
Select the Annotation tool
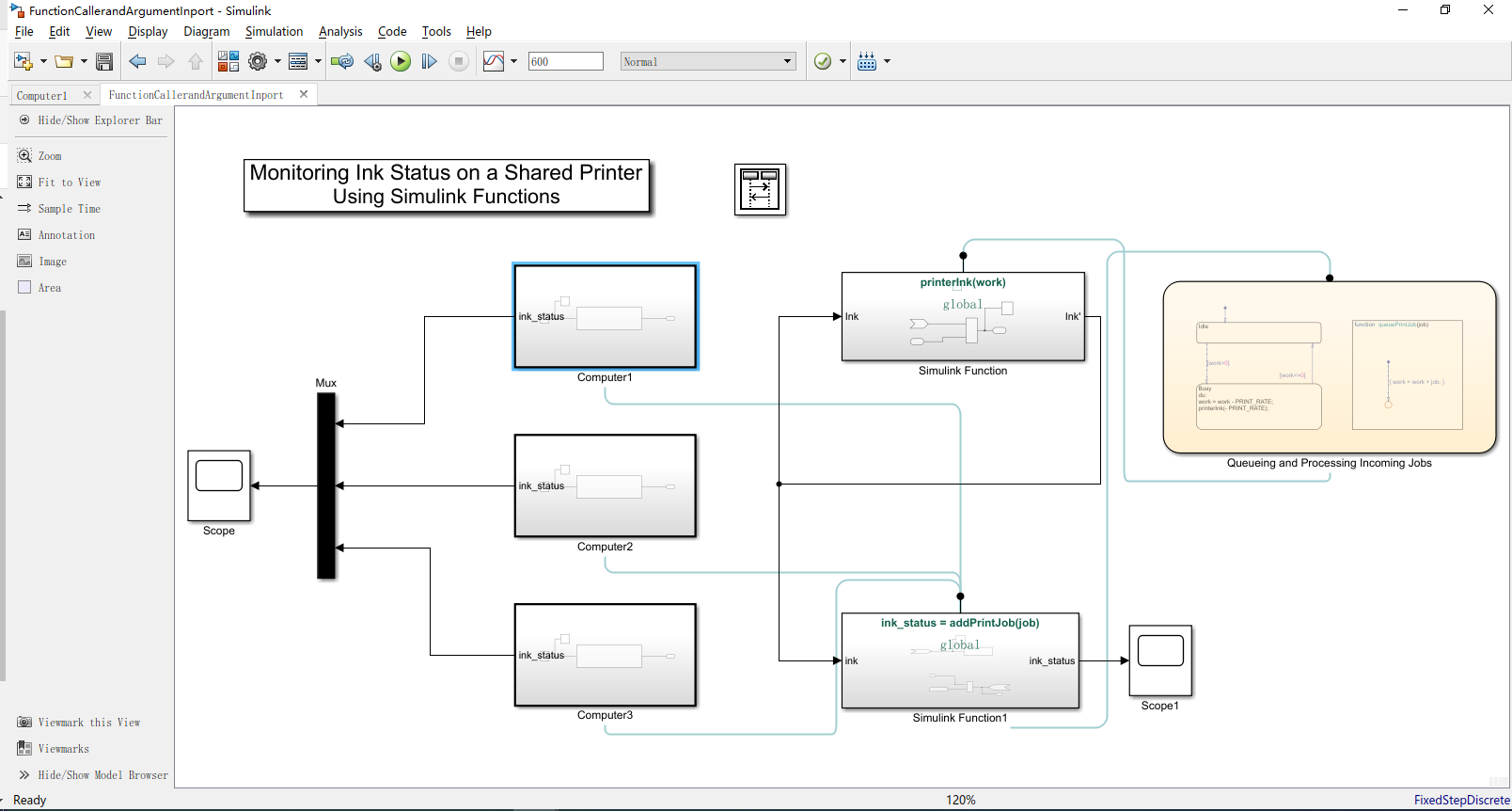coord(56,235)
